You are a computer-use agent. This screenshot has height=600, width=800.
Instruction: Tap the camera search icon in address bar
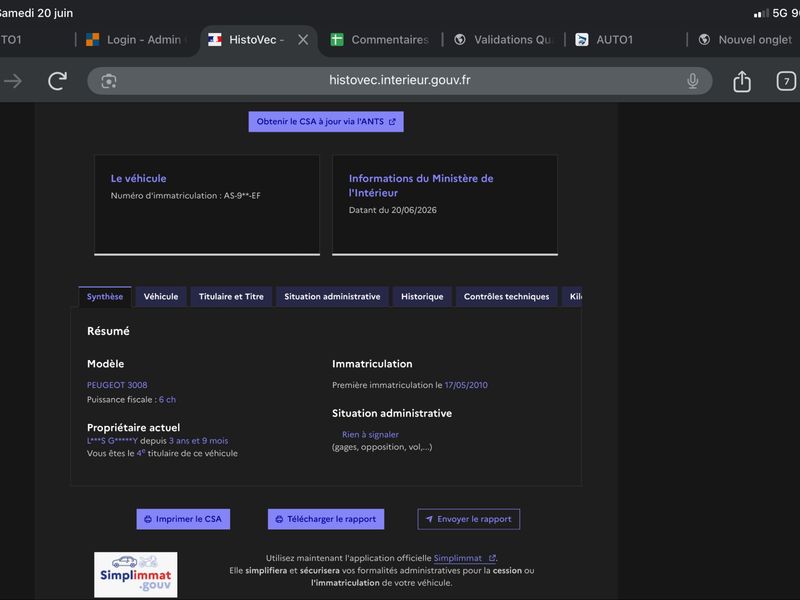109,81
